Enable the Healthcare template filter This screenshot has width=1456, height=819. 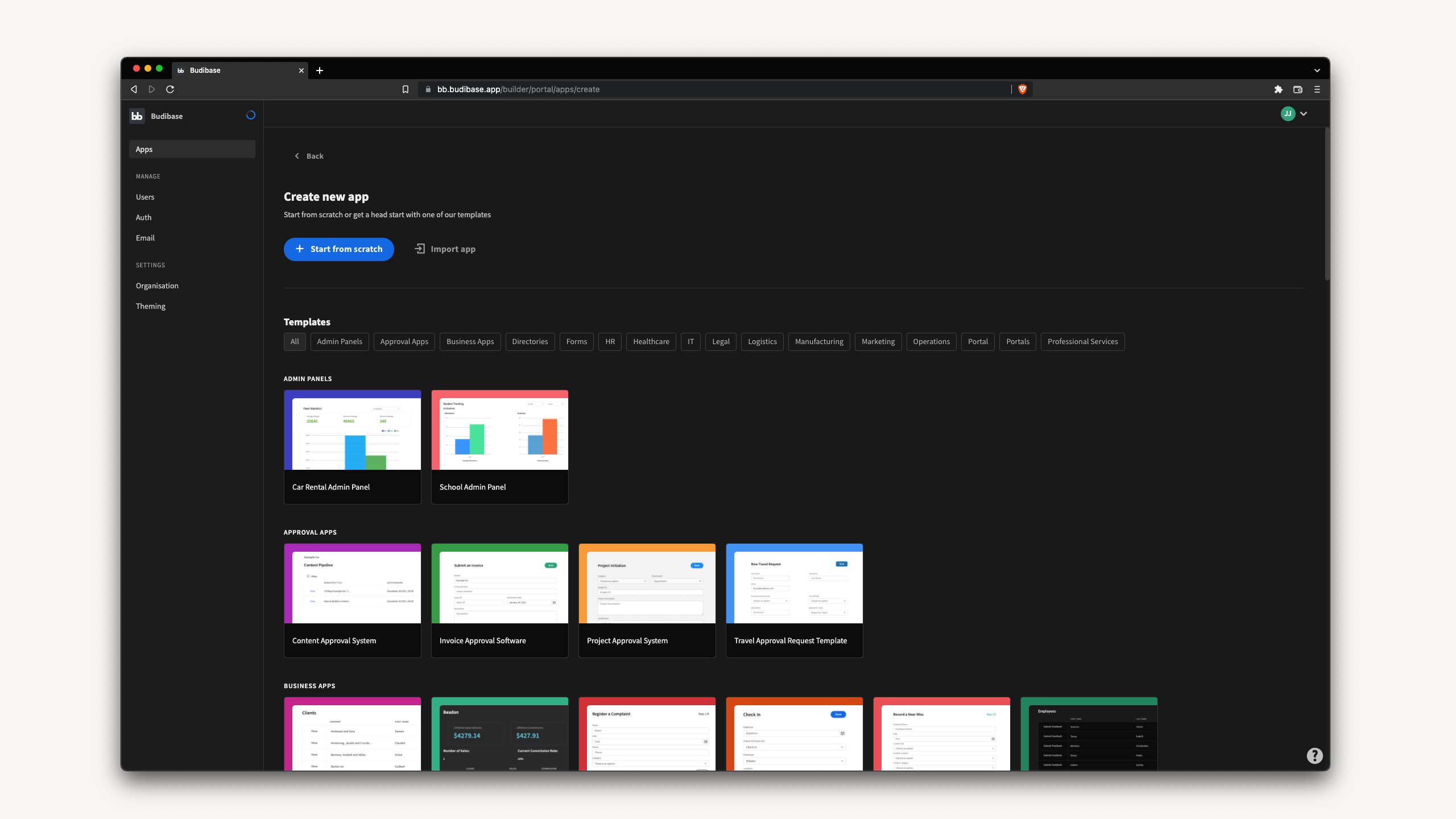651,341
